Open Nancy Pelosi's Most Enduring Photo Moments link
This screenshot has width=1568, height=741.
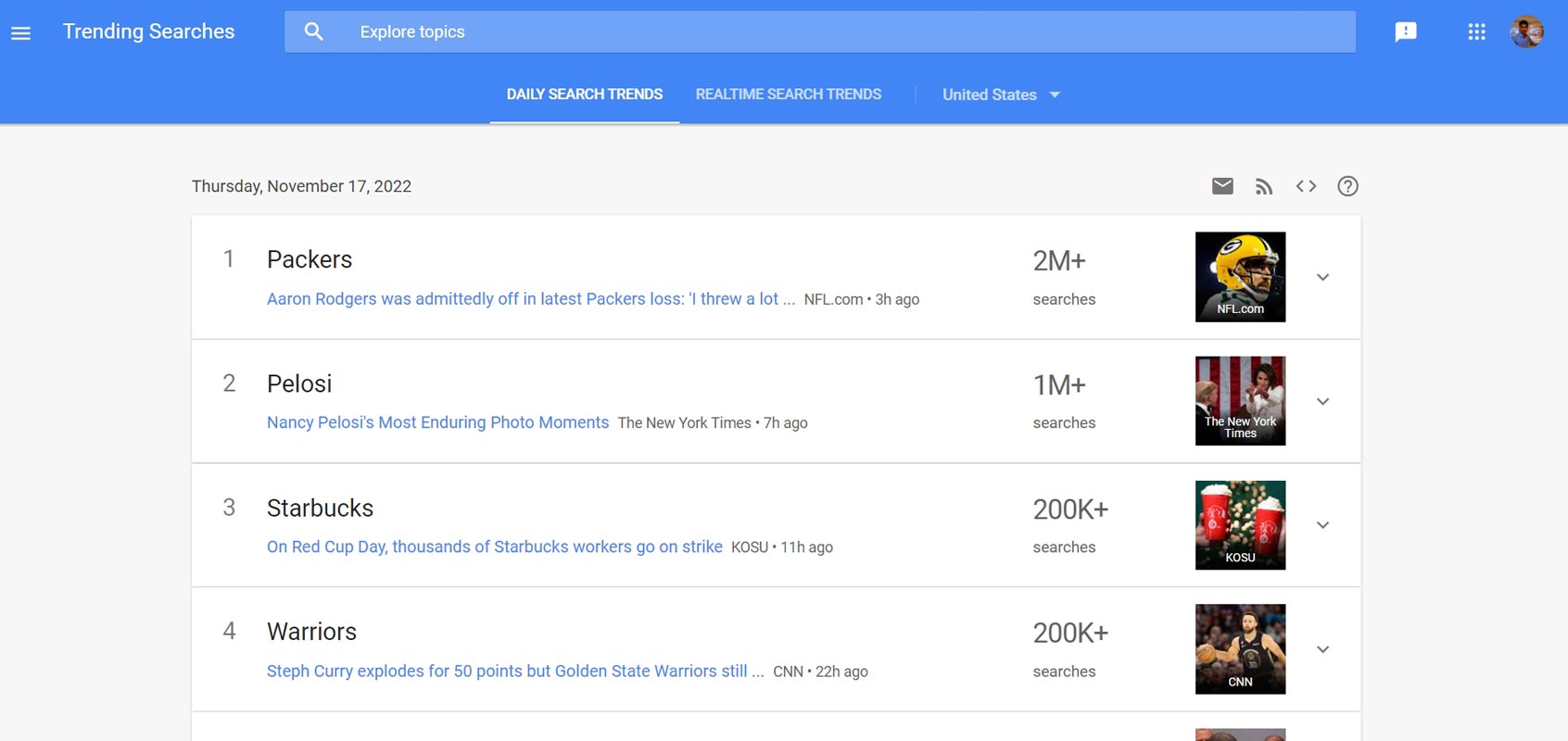click(x=437, y=422)
